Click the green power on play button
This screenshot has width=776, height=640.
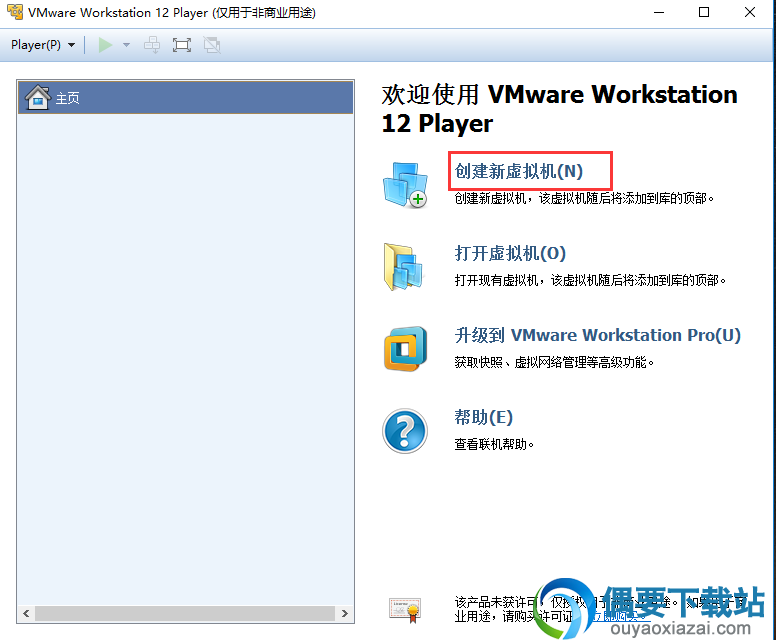(105, 45)
